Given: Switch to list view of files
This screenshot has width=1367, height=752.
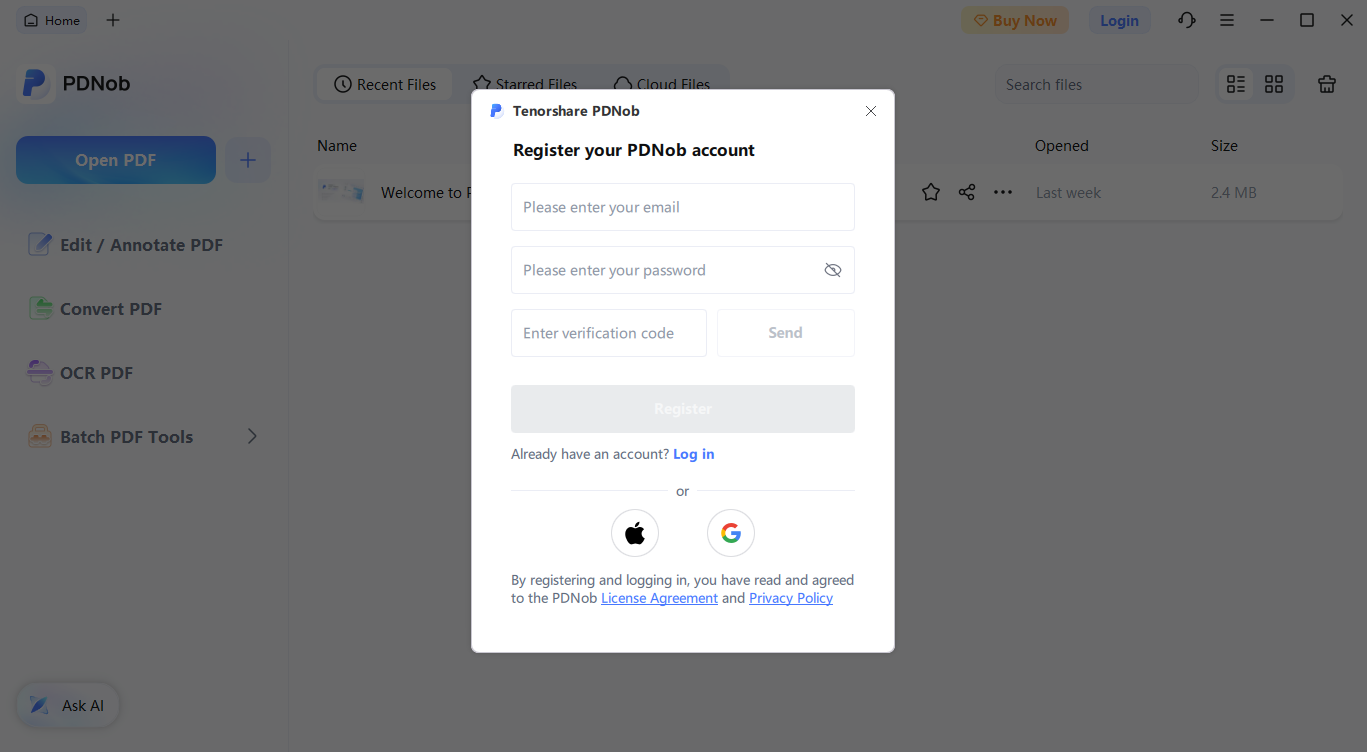Looking at the screenshot, I should (1235, 84).
